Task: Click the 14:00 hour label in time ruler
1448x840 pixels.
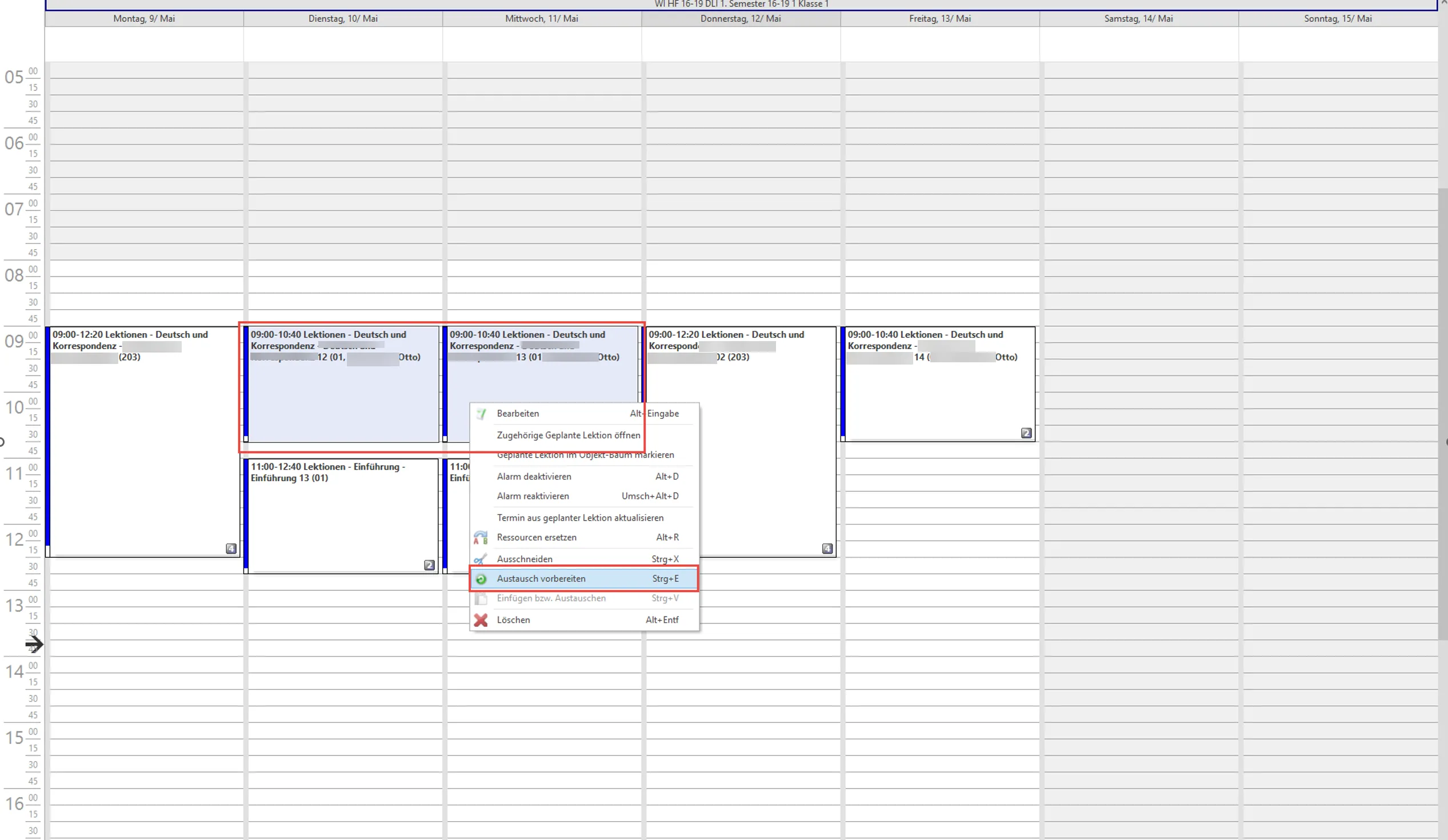Action: 15,671
